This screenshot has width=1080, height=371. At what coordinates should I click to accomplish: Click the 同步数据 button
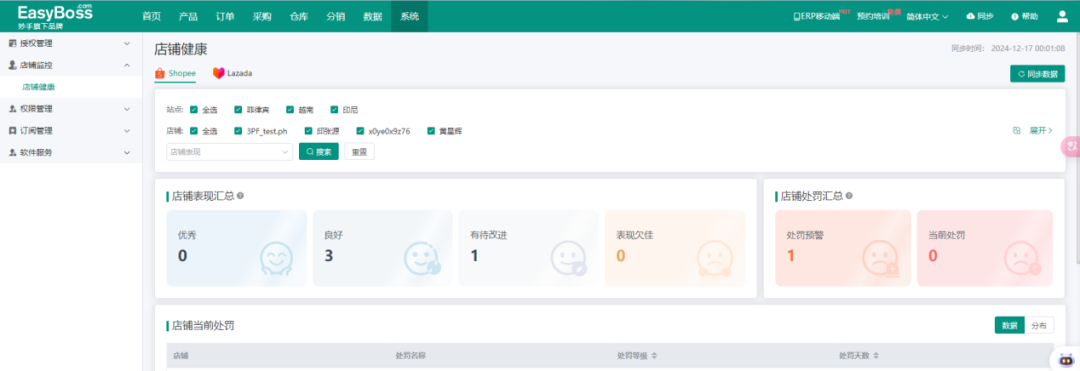(x=1037, y=74)
